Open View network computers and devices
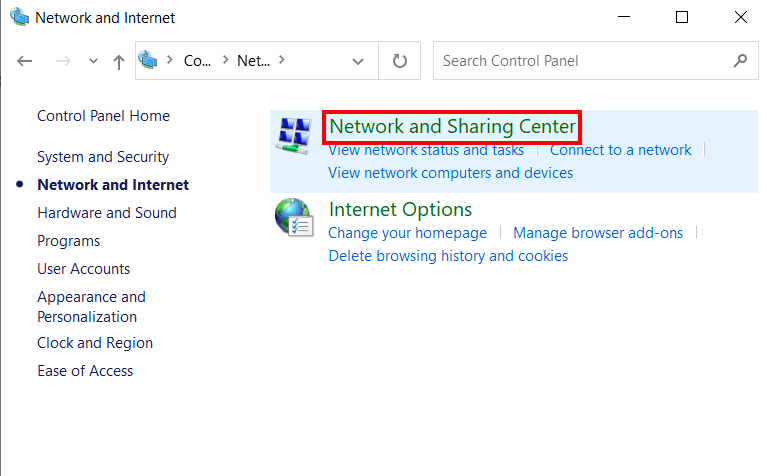Viewport: 767px width, 476px height. (x=451, y=173)
